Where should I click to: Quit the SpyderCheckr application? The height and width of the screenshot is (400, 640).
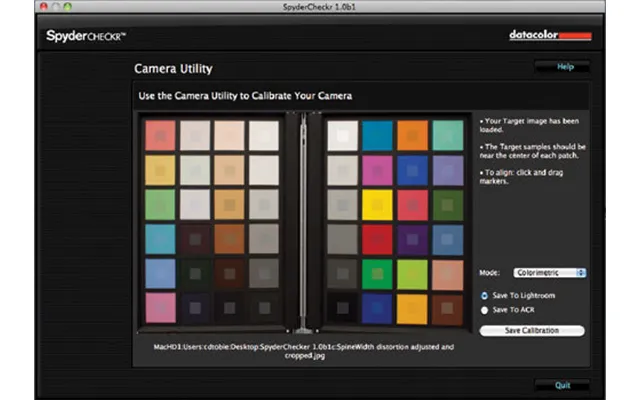(x=562, y=385)
